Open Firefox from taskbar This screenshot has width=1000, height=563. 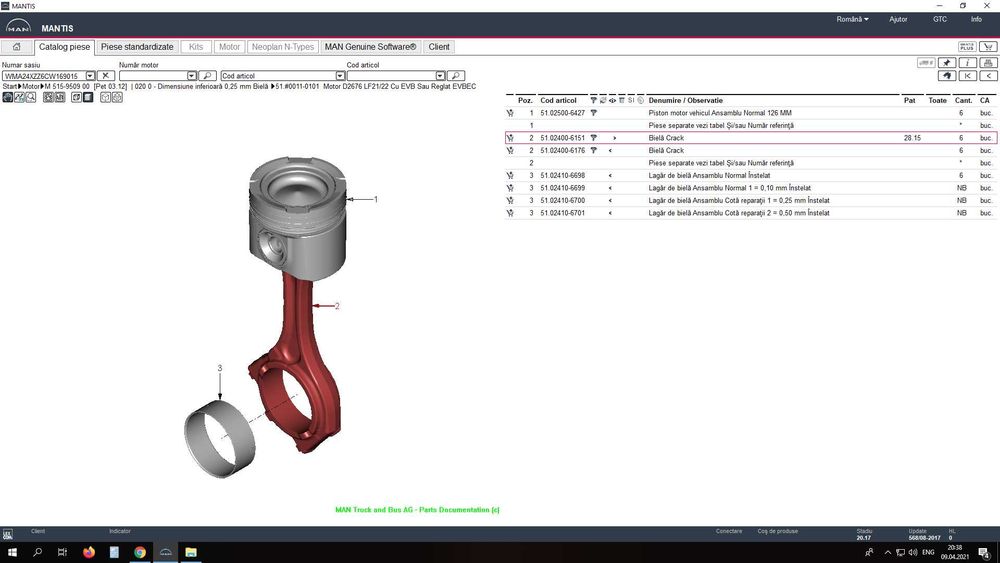pos(89,552)
